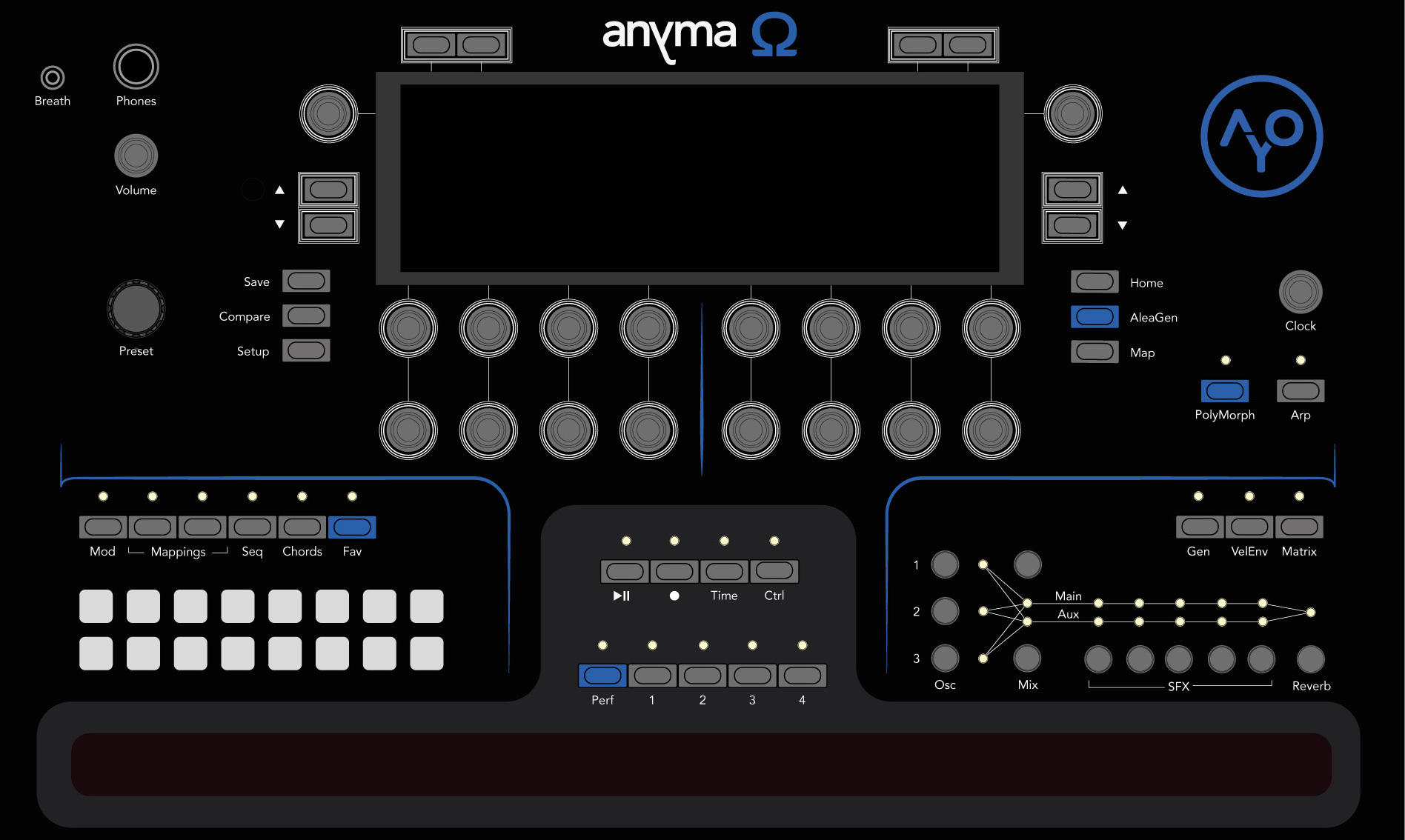Click the Time button
Image resolution: width=1405 pixels, height=840 pixels.
tap(724, 571)
